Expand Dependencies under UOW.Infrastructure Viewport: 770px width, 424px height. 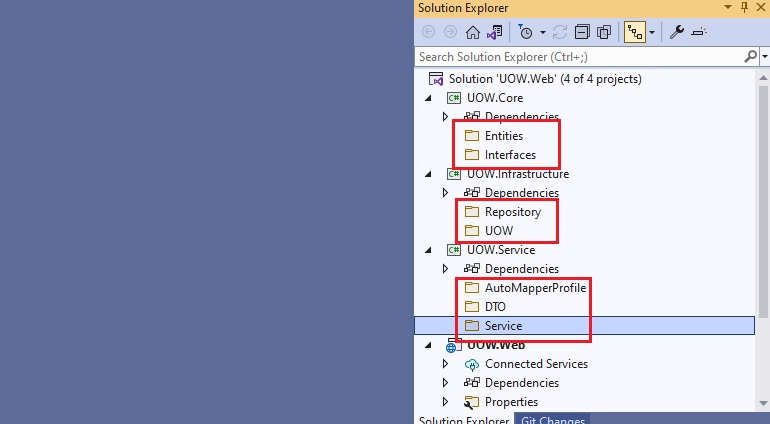pyautogui.click(x=445, y=193)
